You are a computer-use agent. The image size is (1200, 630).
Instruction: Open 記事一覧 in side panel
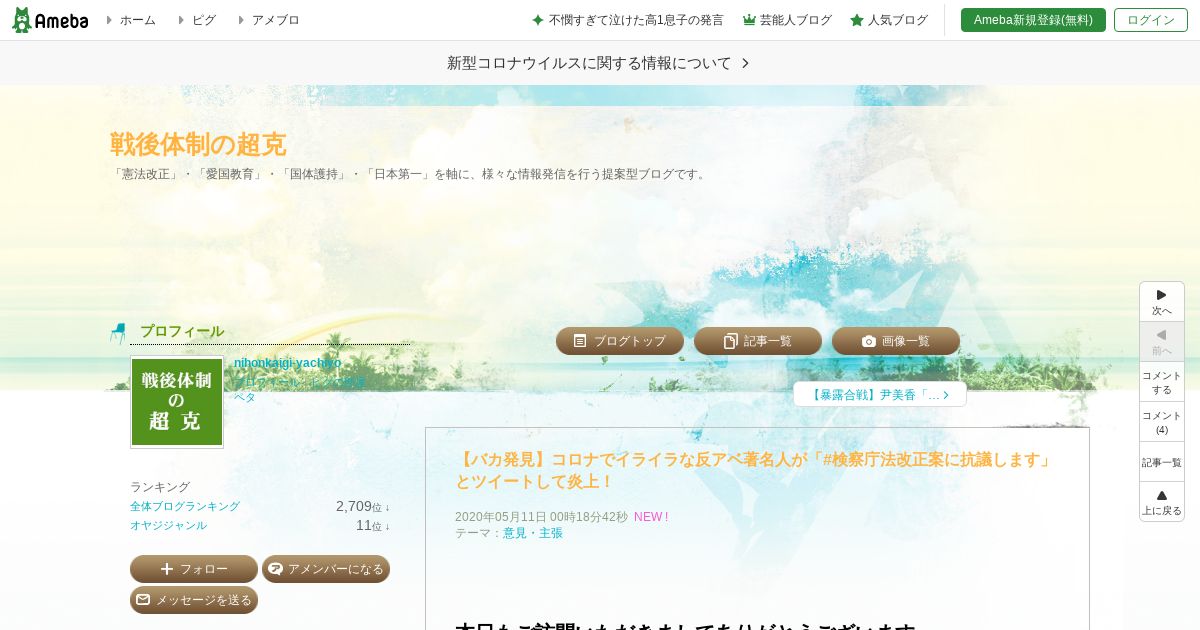coord(1162,462)
